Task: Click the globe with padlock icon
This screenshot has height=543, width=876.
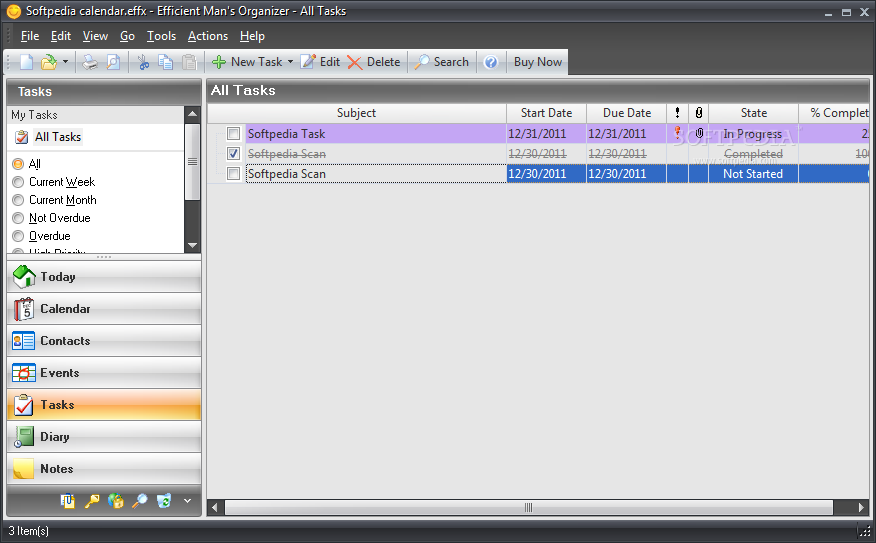Action: tap(116, 501)
